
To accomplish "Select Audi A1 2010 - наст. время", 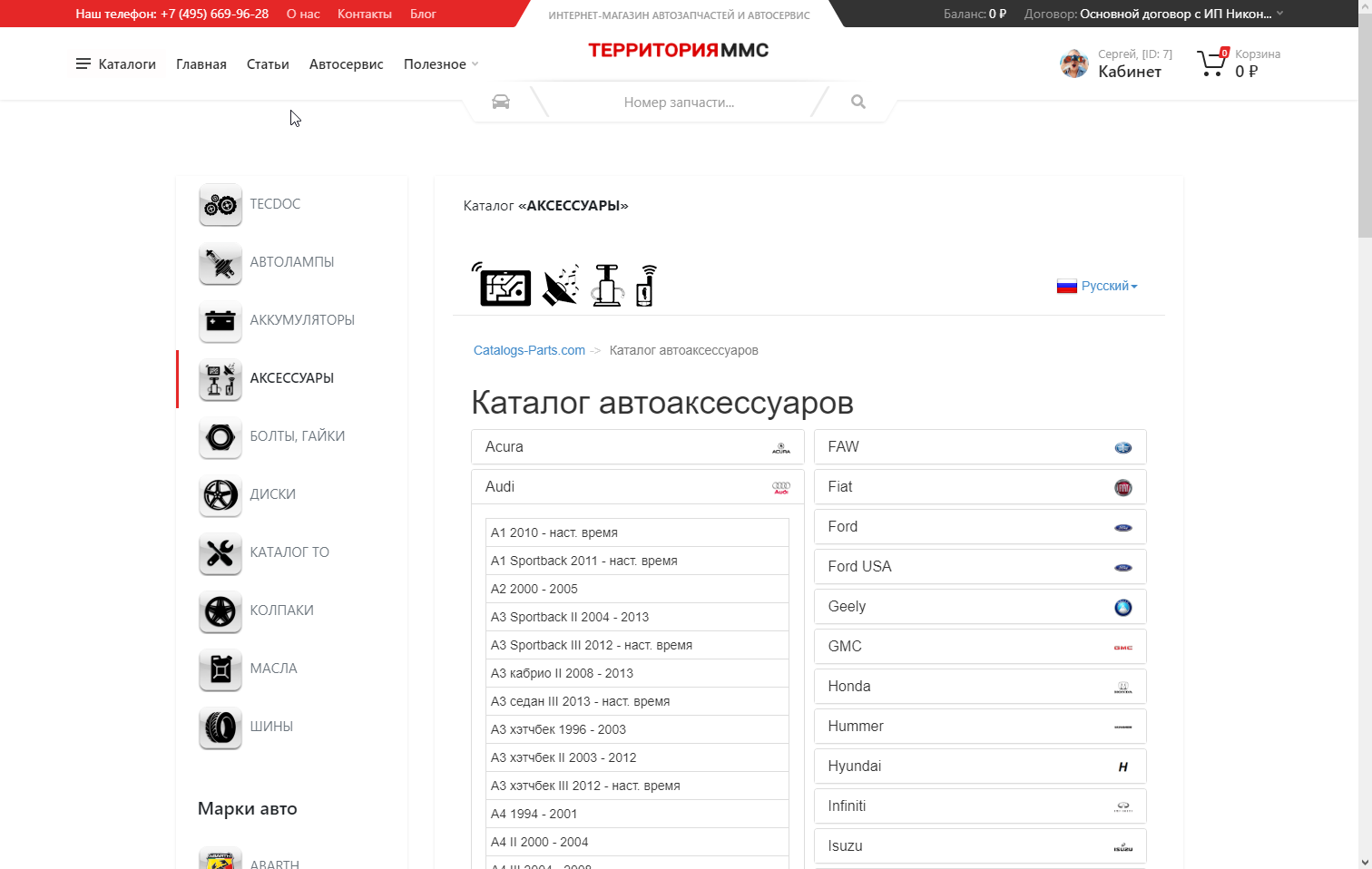I will tap(637, 532).
